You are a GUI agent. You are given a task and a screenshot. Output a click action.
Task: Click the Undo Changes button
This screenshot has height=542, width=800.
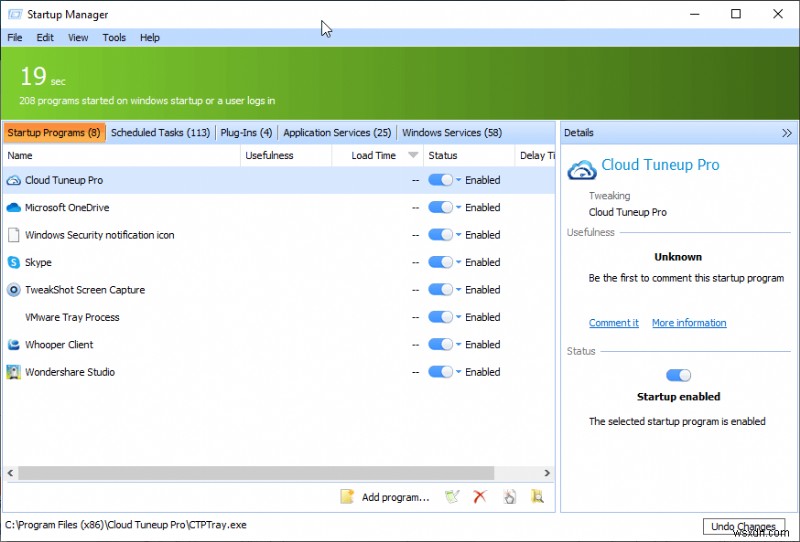point(744,527)
